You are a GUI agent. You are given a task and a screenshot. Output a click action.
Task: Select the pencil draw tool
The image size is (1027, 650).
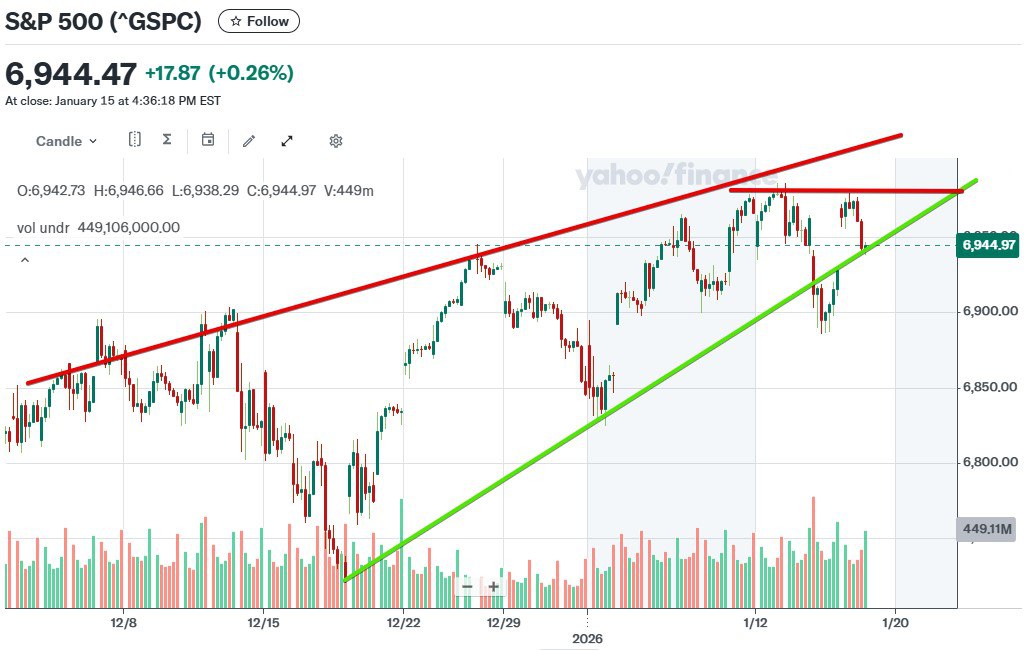tap(249, 141)
